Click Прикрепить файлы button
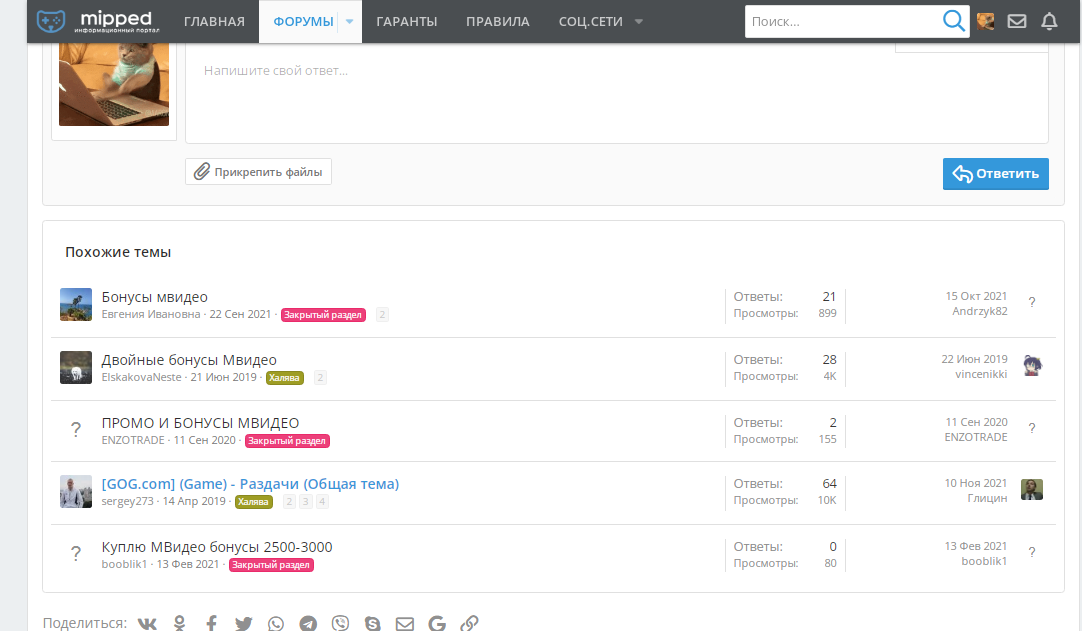The height and width of the screenshot is (631, 1082). (258, 172)
